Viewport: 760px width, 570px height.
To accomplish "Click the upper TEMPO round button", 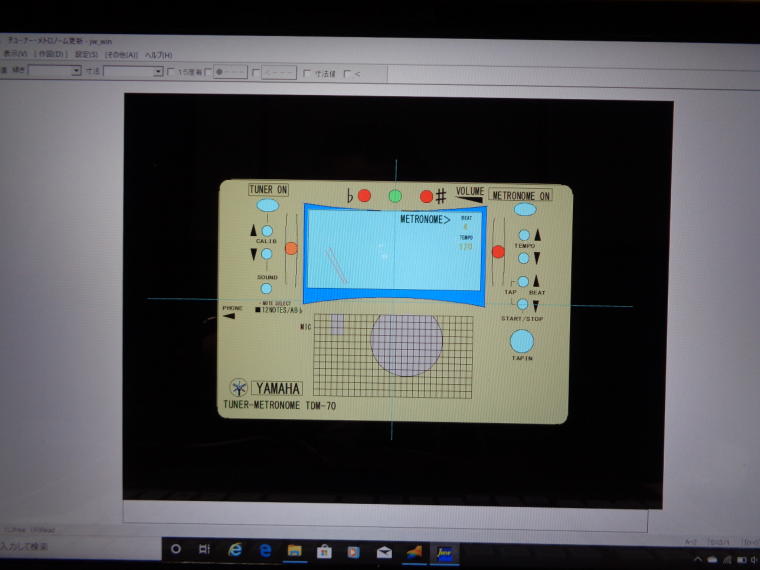I will [524, 235].
